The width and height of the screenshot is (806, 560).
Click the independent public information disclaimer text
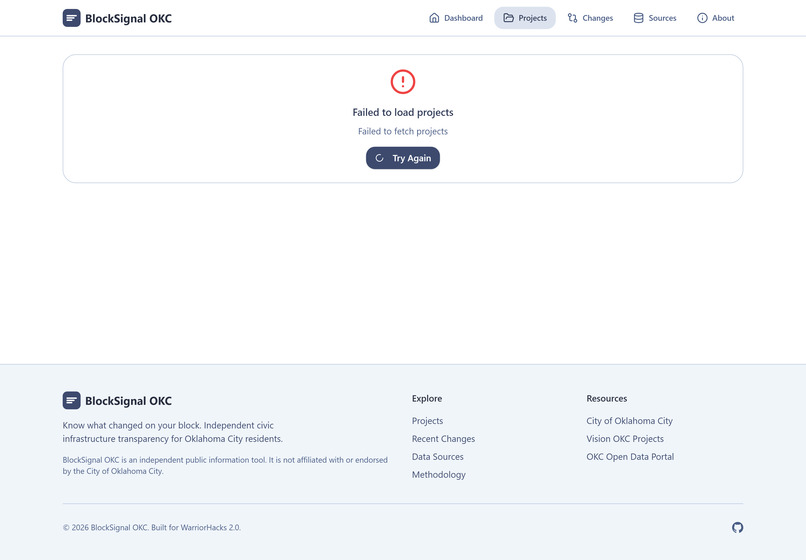pyautogui.click(x=225, y=465)
